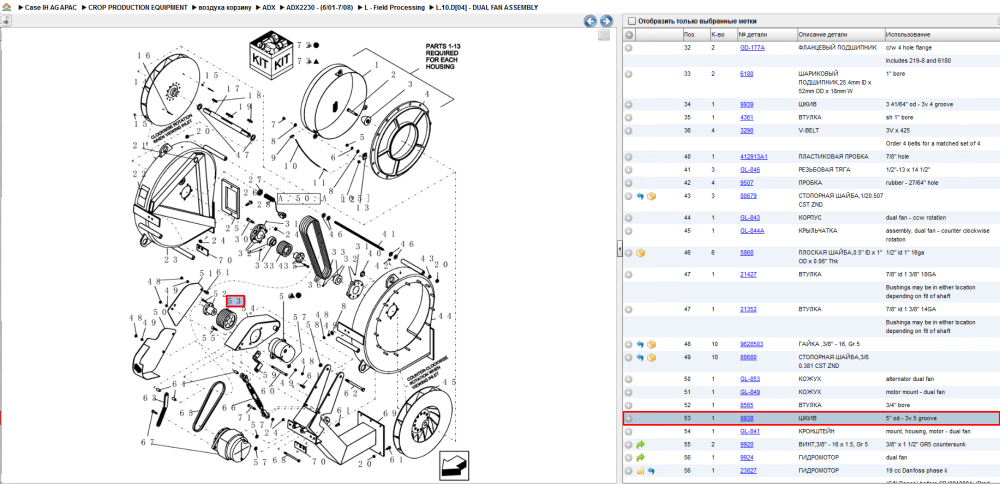Click the arrow box at diagram bottom-right

coord(453,467)
